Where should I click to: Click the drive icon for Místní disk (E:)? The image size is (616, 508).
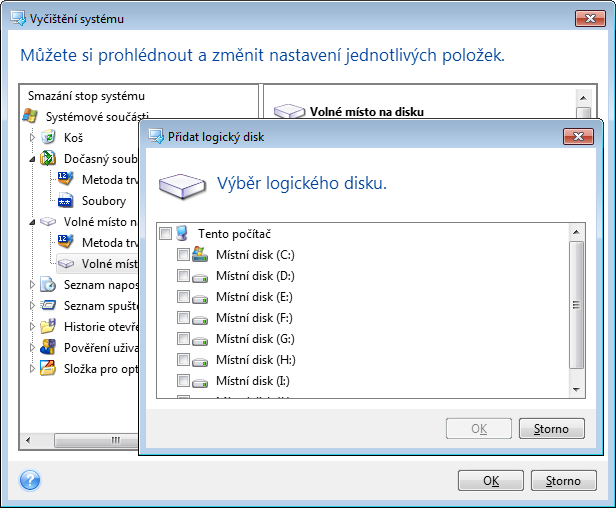[x=200, y=299]
